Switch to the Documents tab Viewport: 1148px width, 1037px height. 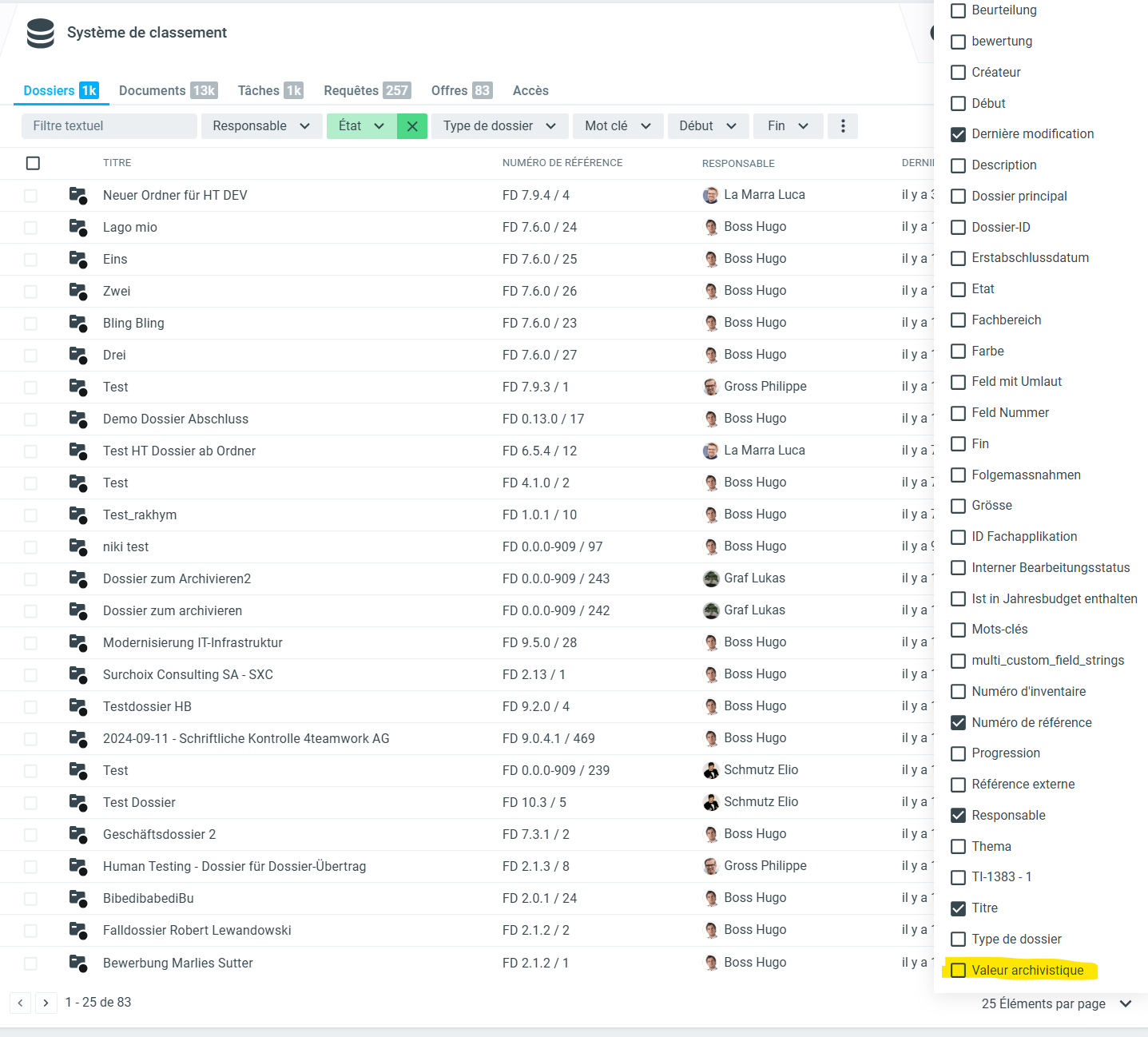(167, 90)
